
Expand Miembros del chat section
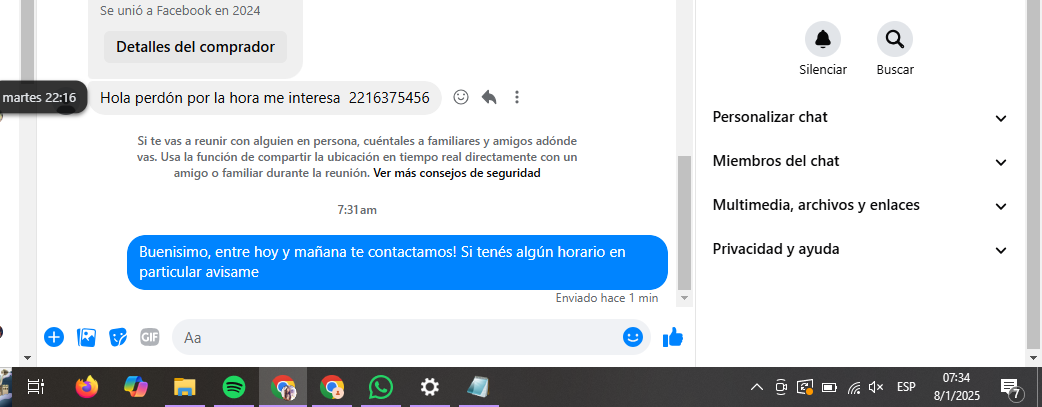click(860, 162)
